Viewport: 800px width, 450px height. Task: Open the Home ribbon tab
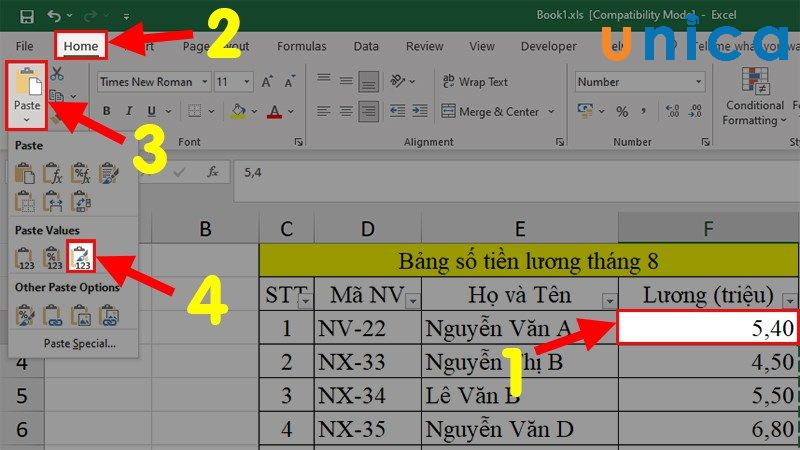[81, 46]
